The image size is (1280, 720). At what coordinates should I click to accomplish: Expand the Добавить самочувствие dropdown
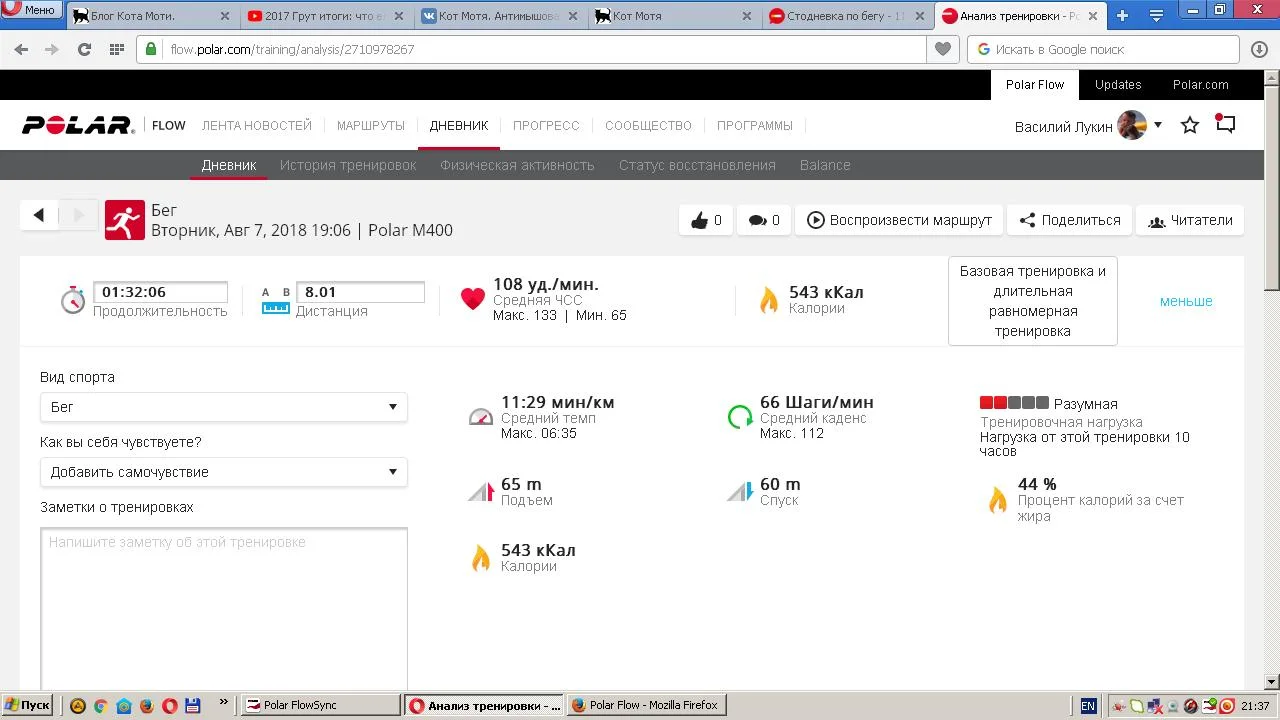[x=223, y=472]
